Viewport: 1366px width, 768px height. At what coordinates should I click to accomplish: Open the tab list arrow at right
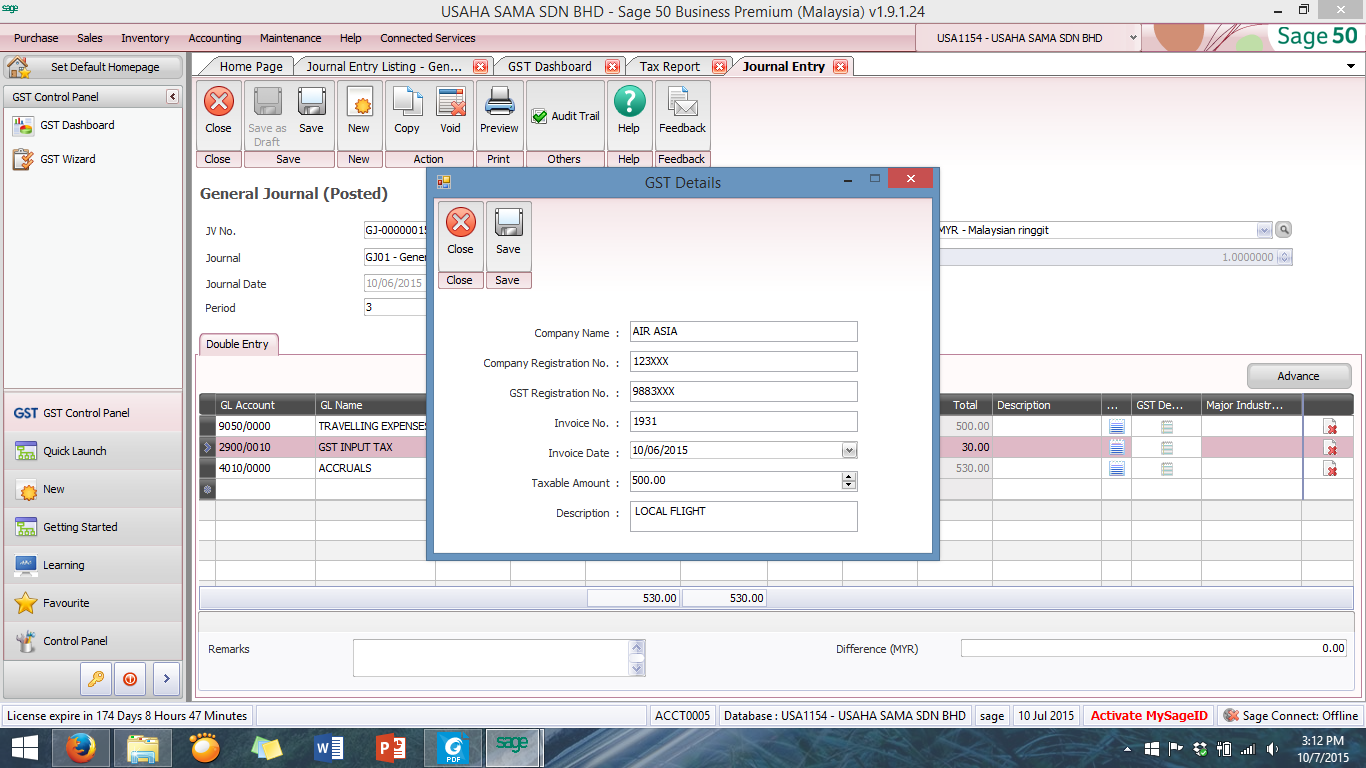point(1351,66)
